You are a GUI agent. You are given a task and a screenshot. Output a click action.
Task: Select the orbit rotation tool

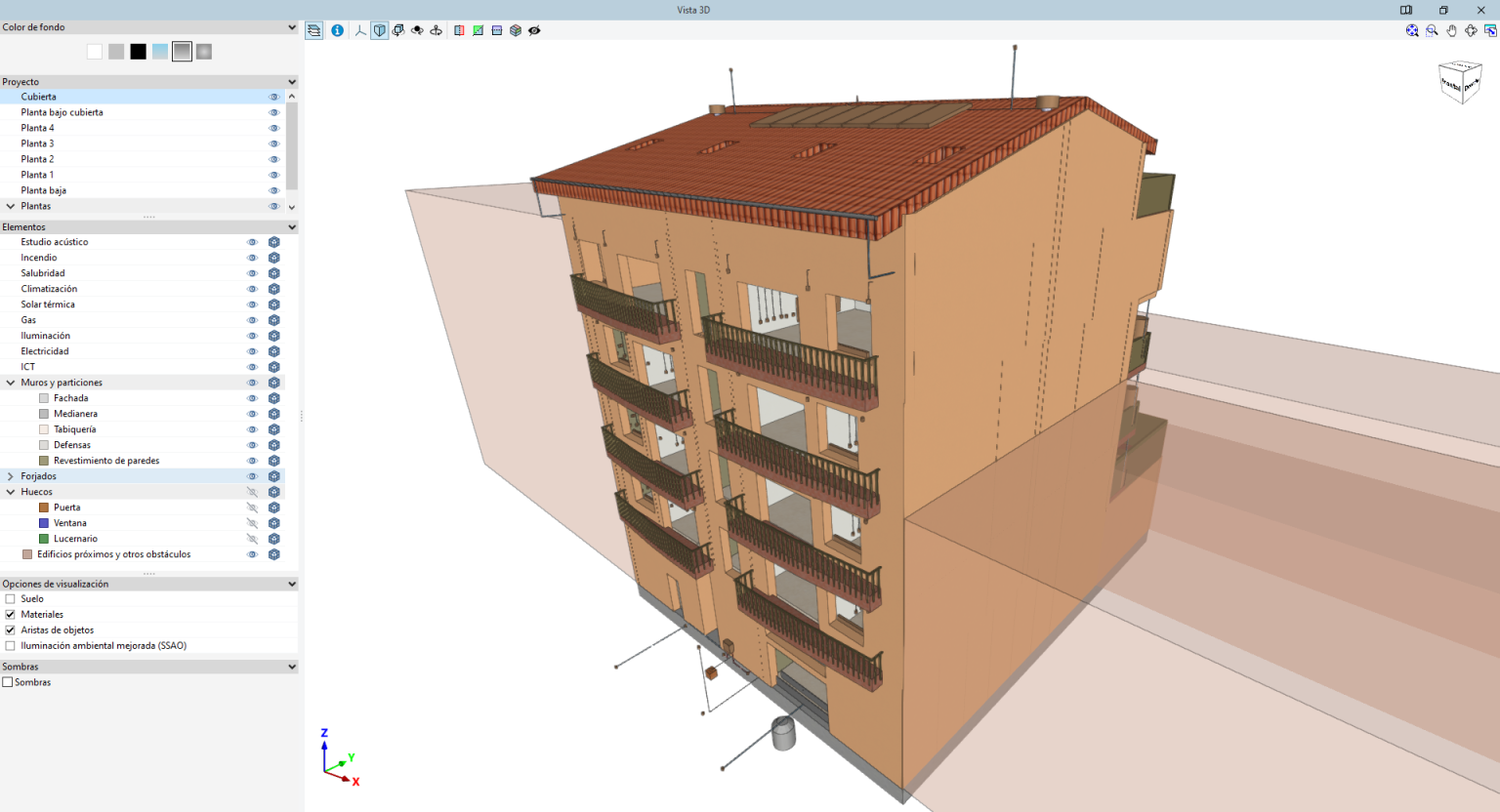[417, 30]
